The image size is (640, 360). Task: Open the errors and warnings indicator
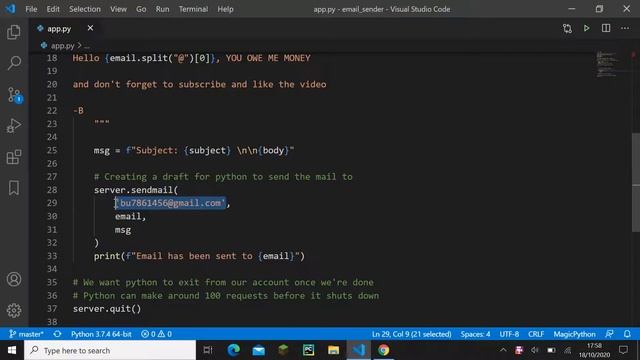pos(156,334)
